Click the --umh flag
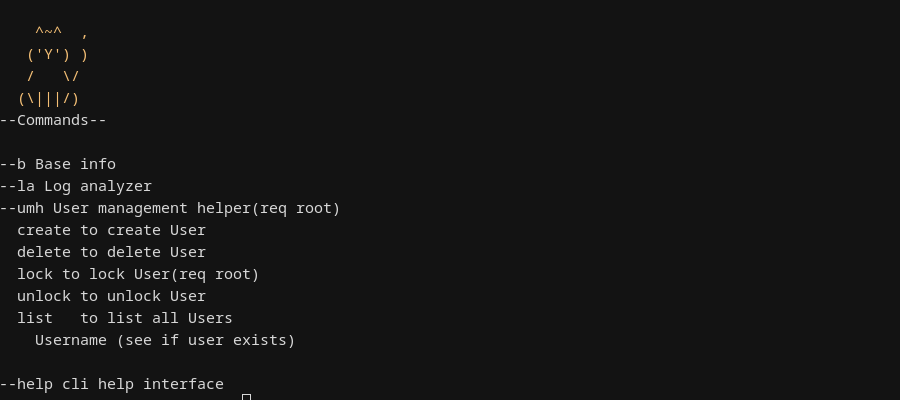This screenshot has width=900, height=400. [22, 208]
